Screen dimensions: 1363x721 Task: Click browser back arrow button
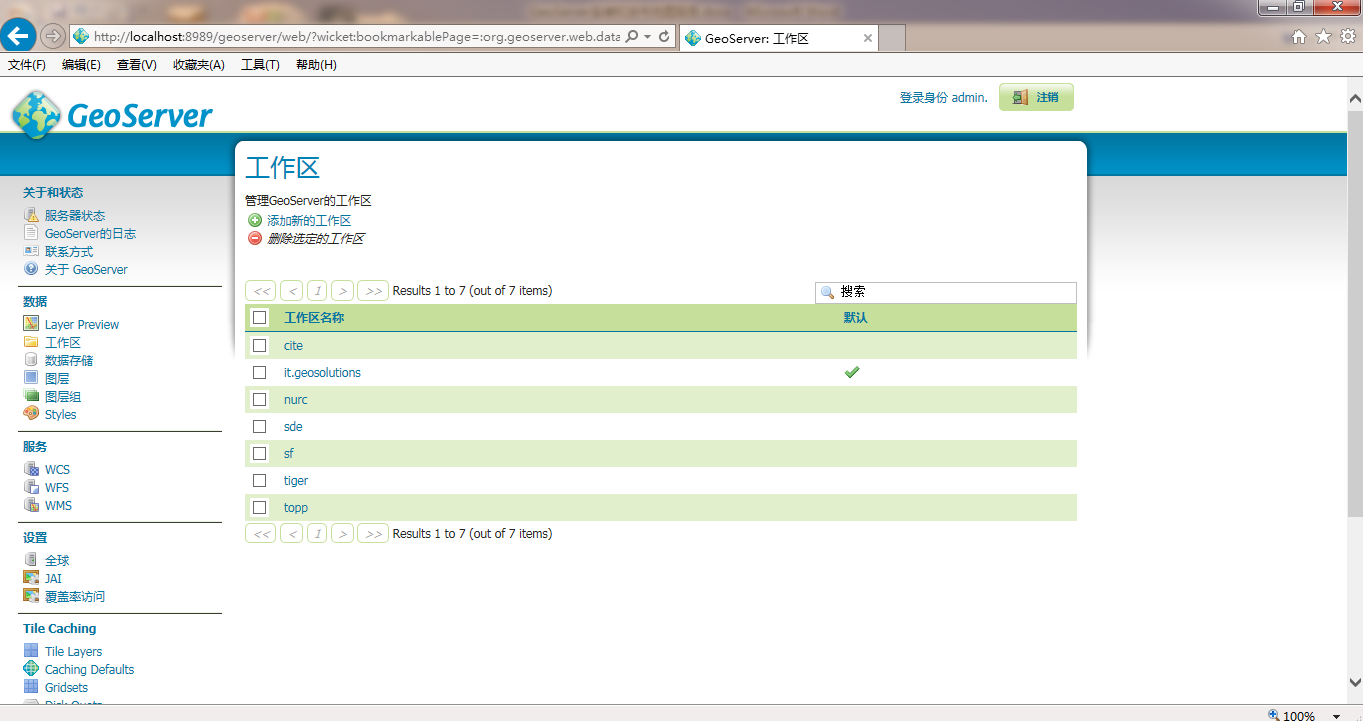[x=18, y=36]
